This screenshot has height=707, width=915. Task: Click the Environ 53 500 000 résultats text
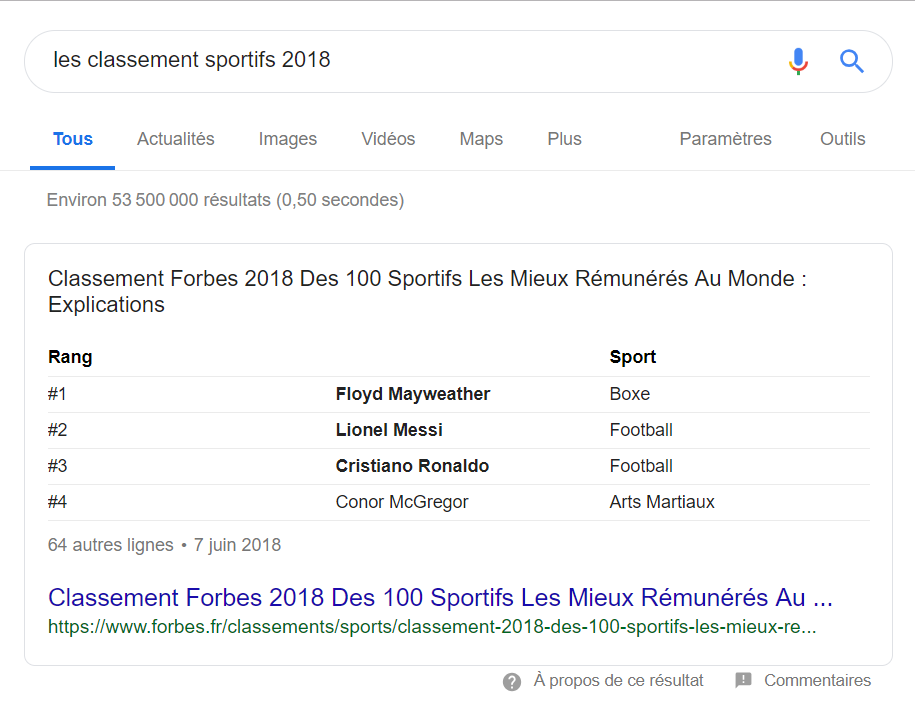pyautogui.click(x=225, y=200)
